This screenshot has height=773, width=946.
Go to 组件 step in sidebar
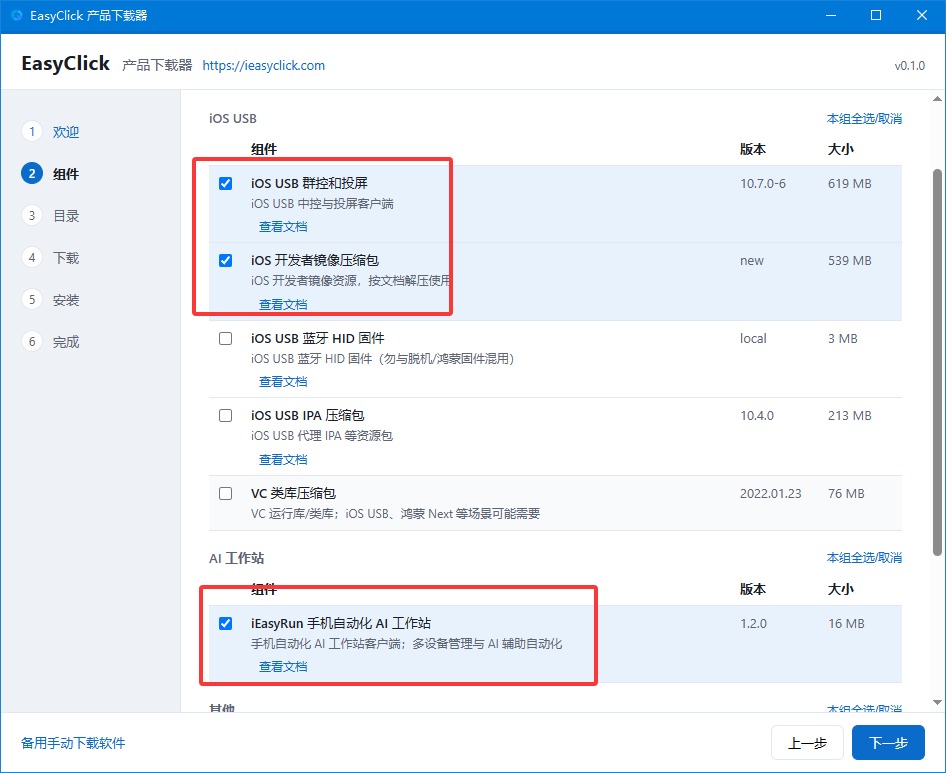coord(66,174)
